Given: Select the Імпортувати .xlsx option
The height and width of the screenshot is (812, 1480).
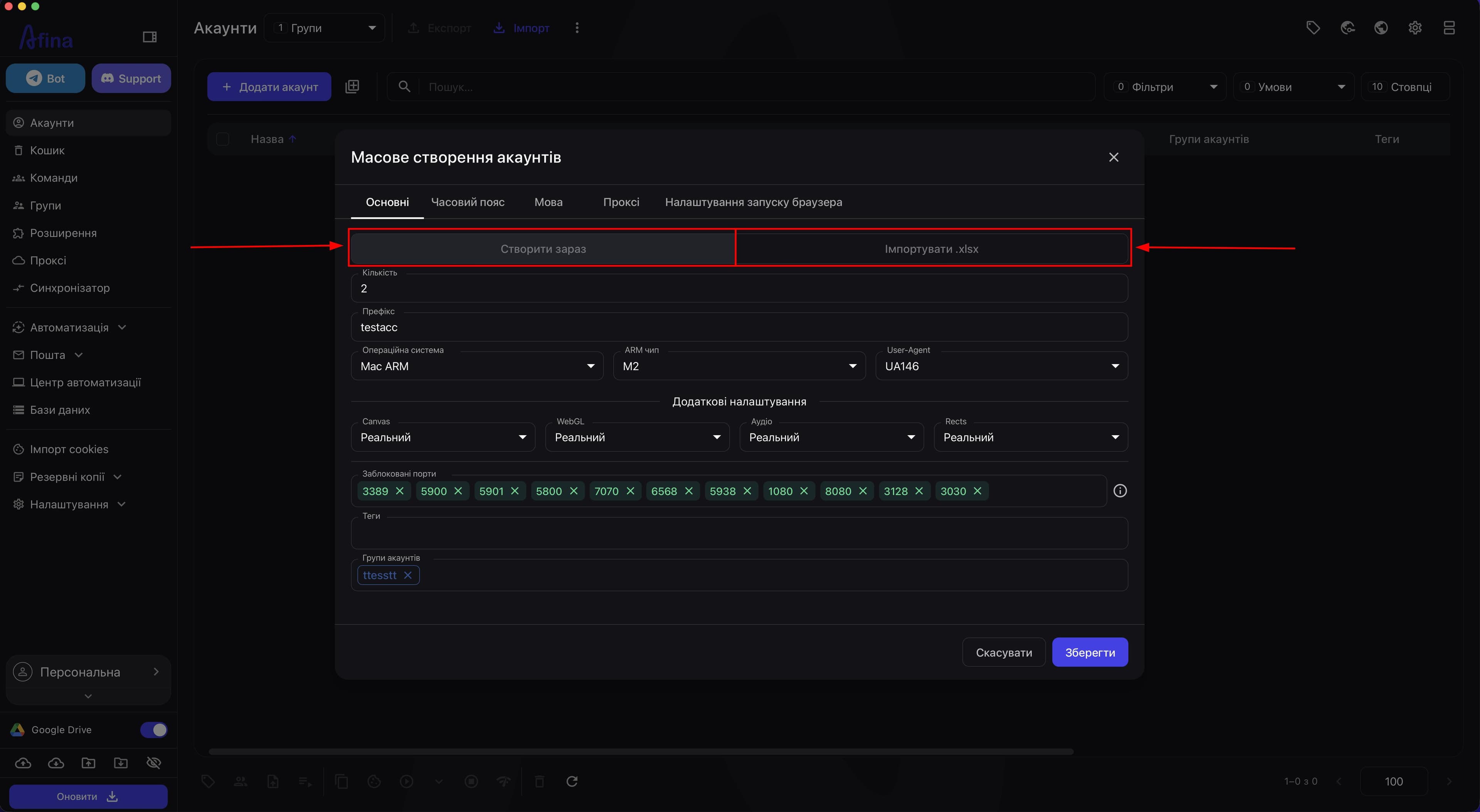Looking at the screenshot, I should (931, 249).
